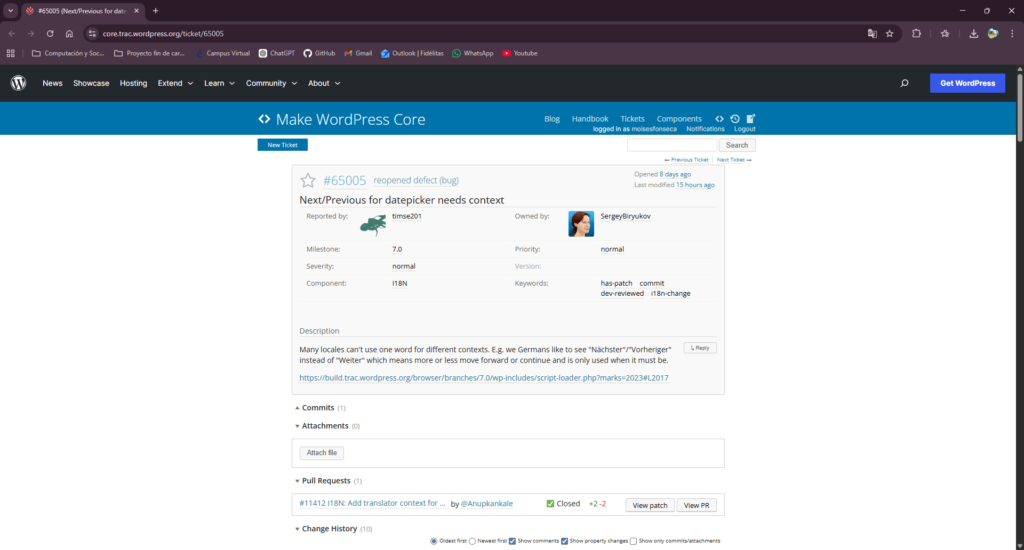This screenshot has width=1024, height=550.
Task: Open ChatGPT bookmark
Action: click(276, 54)
